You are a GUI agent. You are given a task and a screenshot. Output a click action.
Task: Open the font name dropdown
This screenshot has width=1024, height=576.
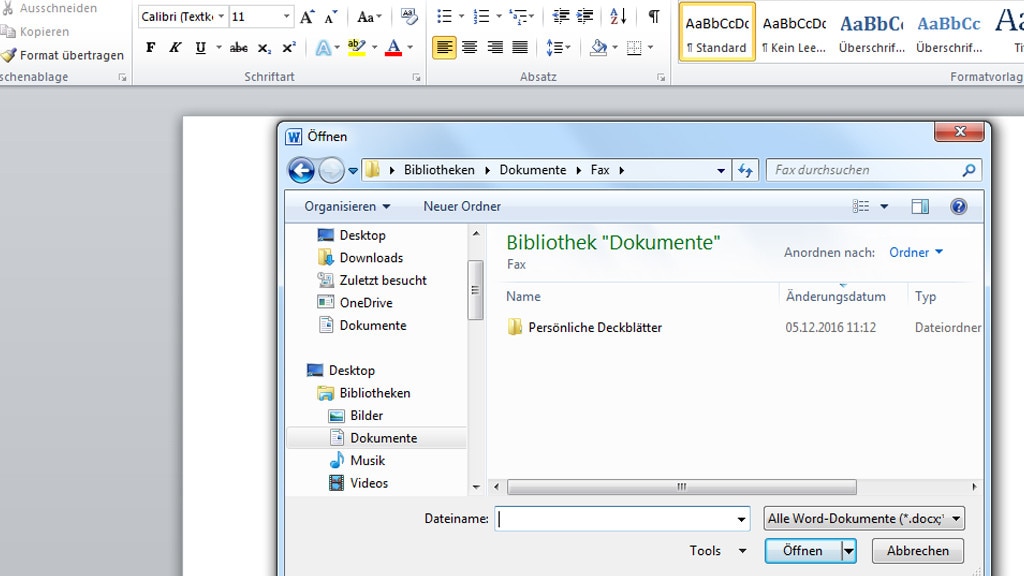(221, 16)
